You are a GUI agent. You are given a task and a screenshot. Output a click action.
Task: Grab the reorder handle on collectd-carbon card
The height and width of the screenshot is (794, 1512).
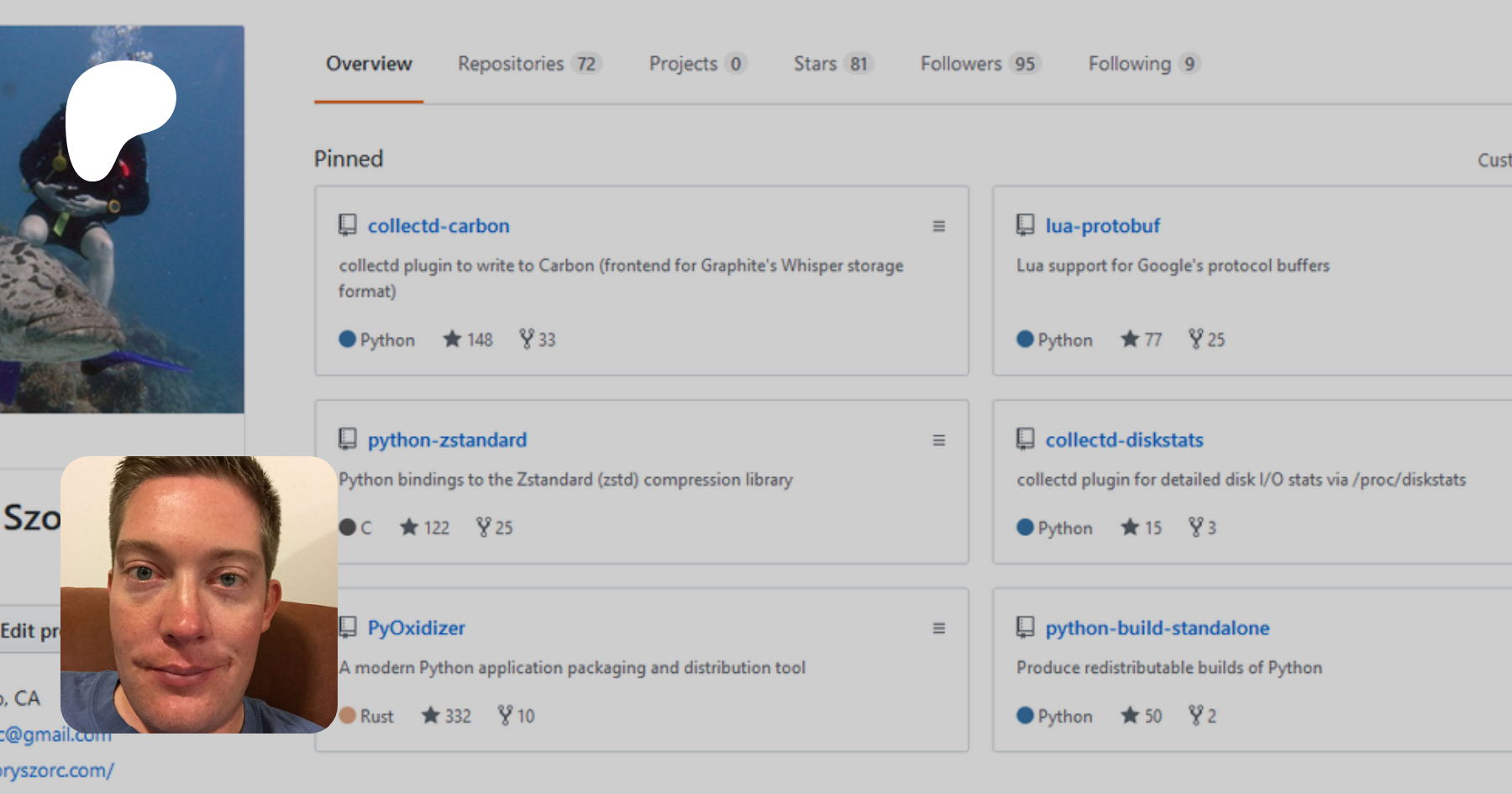pos(938,226)
